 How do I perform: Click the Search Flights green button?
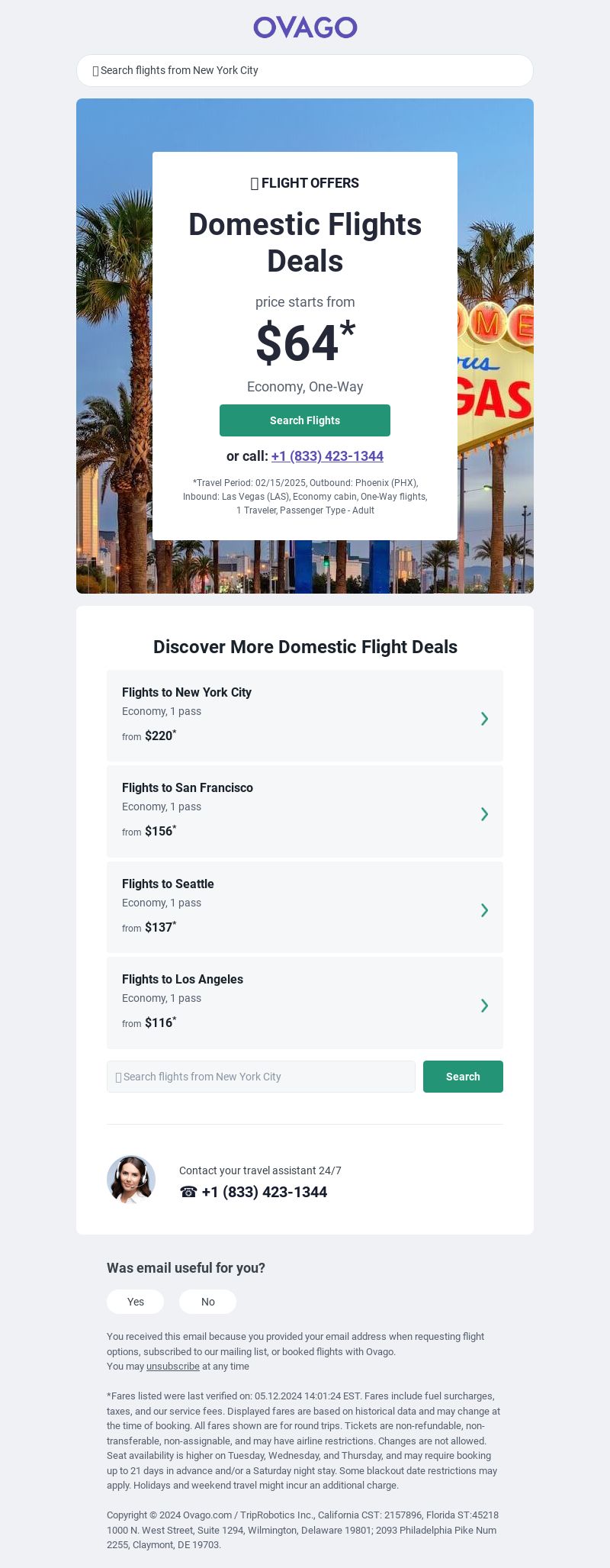pyautogui.click(x=305, y=420)
